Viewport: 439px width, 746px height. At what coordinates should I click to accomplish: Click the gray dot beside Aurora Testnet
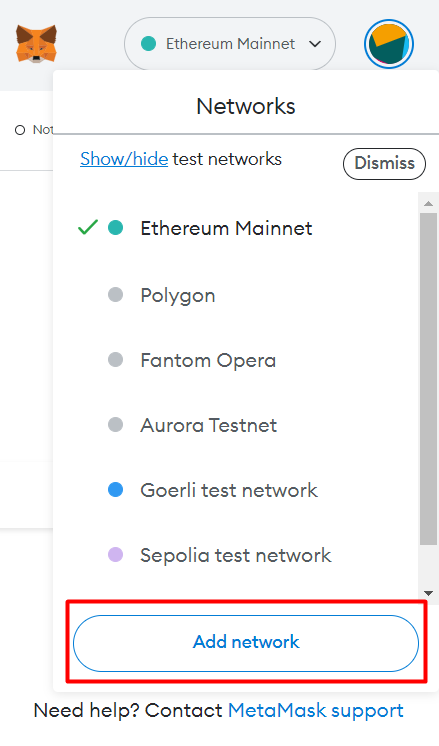pyautogui.click(x=116, y=424)
